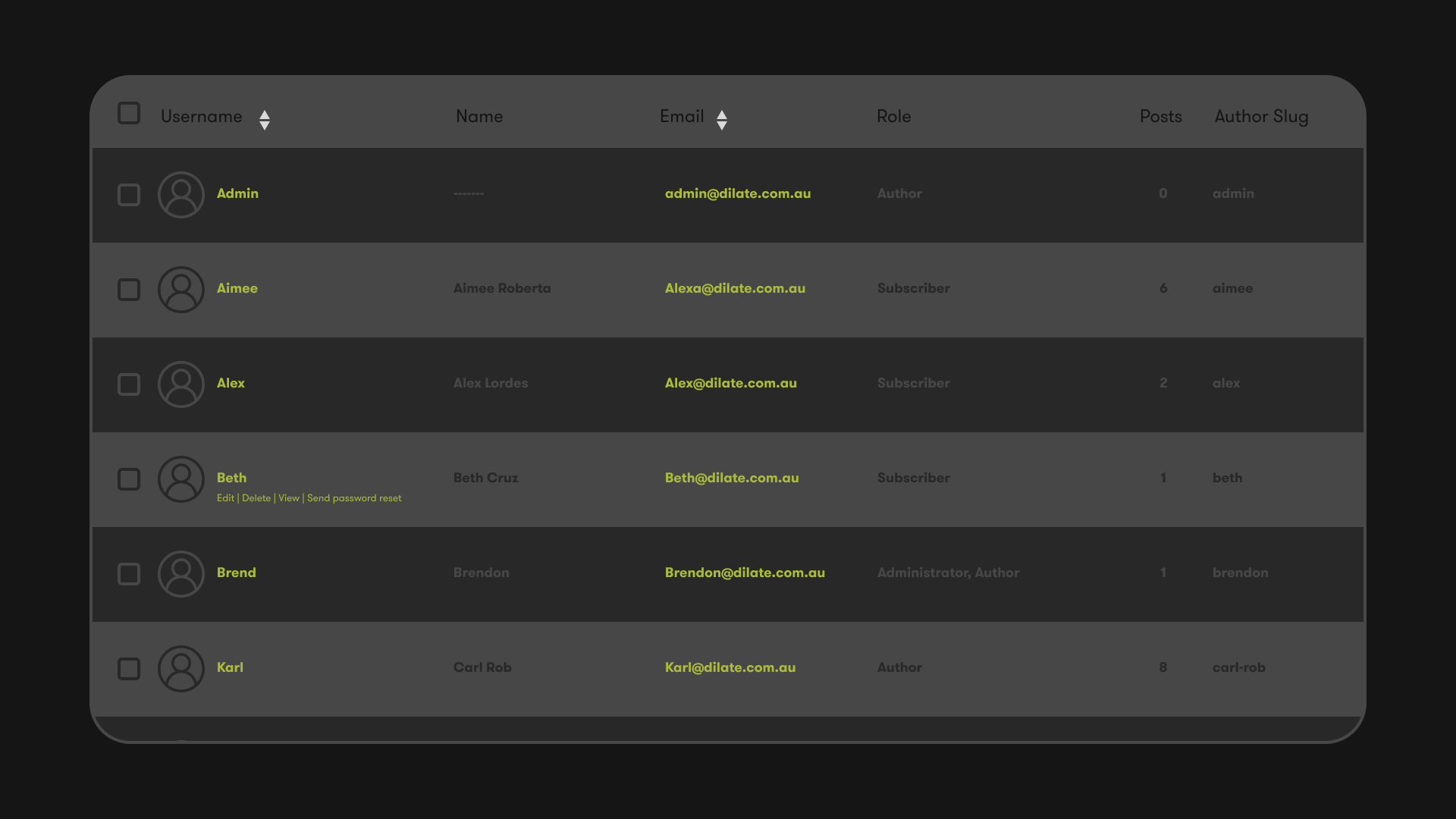
Task: Click the Brend user avatar icon
Action: click(180, 573)
